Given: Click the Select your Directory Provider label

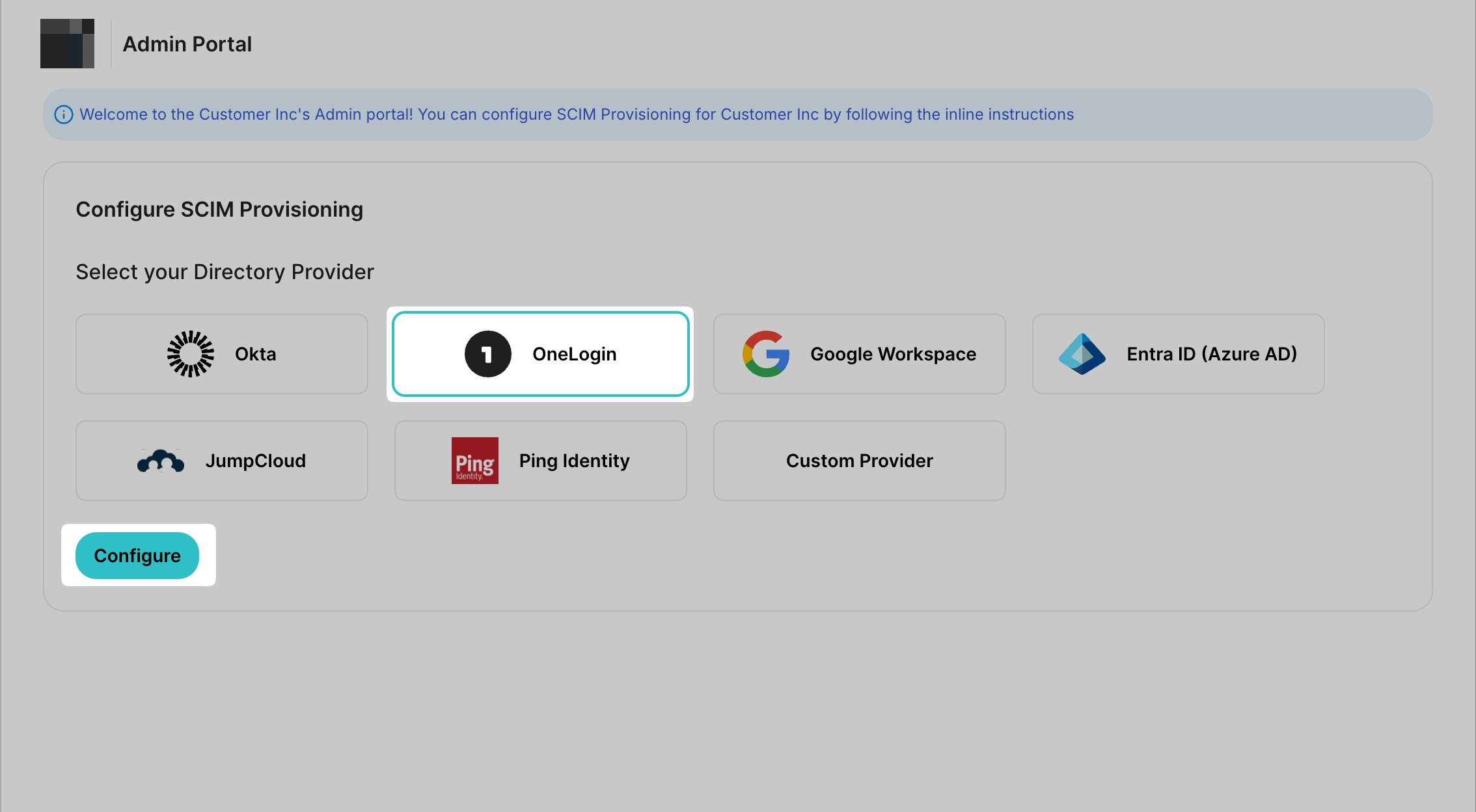Looking at the screenshot, I should (225, 271).
